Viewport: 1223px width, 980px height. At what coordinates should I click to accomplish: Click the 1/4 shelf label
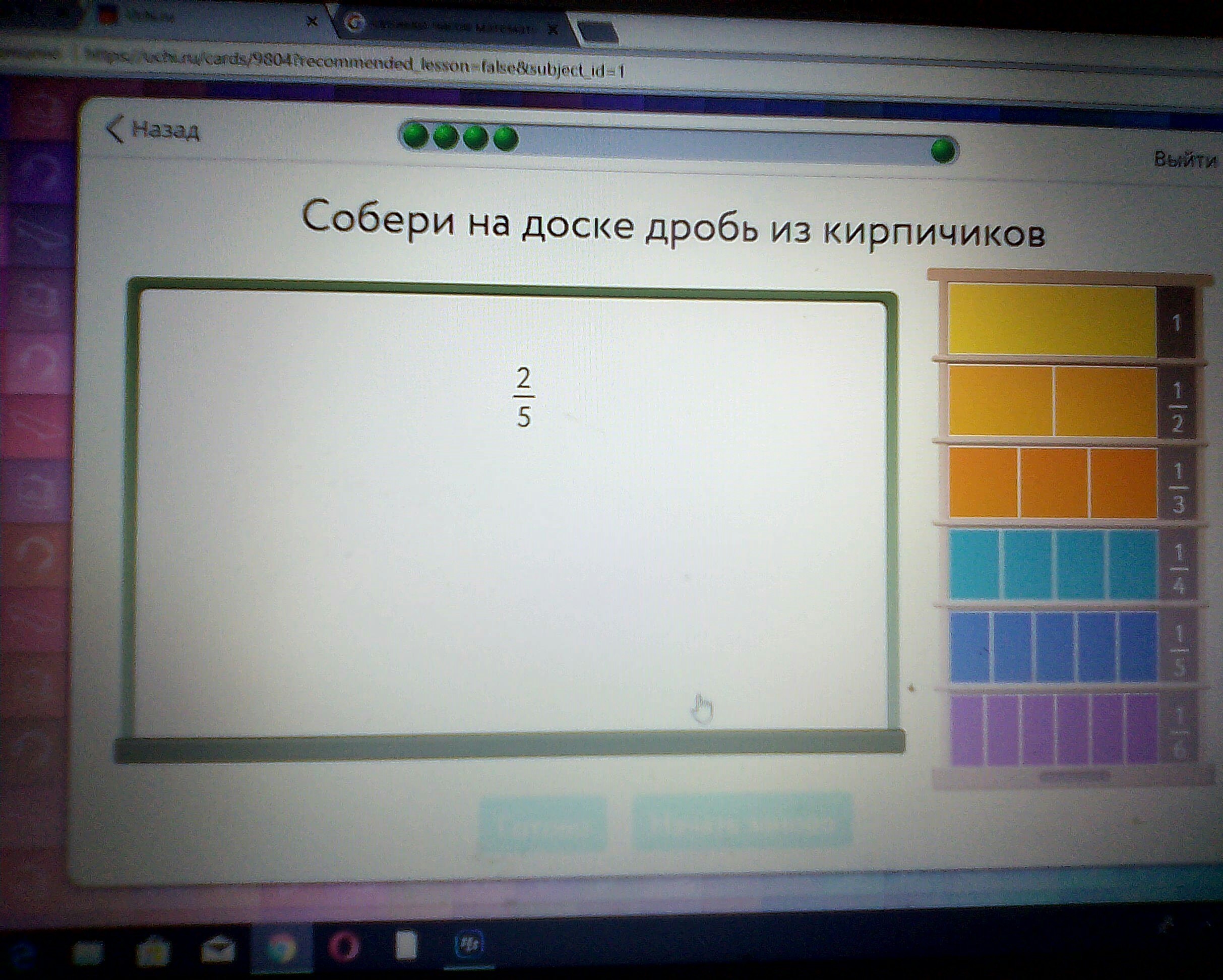[x=1179, y=568]
